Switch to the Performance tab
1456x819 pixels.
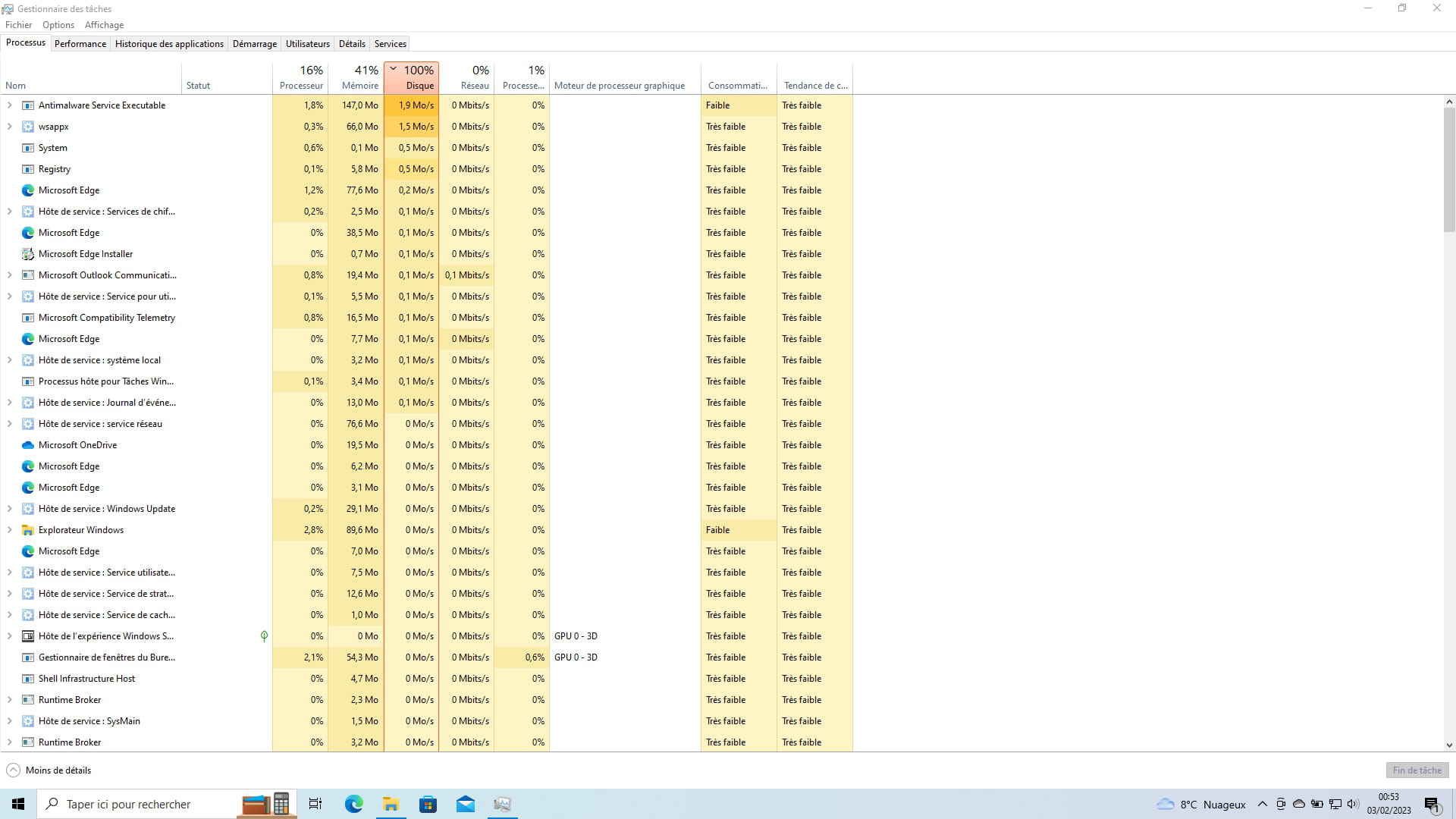[x=80, y=44]
